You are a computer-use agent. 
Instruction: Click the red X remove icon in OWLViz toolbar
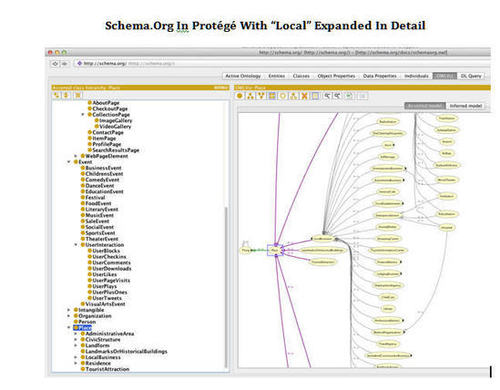[x=304, y=96]
